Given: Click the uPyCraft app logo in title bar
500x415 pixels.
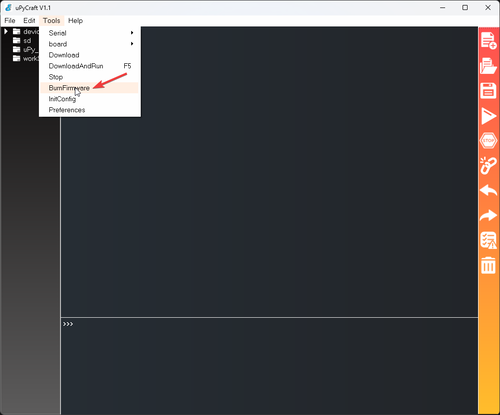Looking at the screenshot, I should (8, 8).
